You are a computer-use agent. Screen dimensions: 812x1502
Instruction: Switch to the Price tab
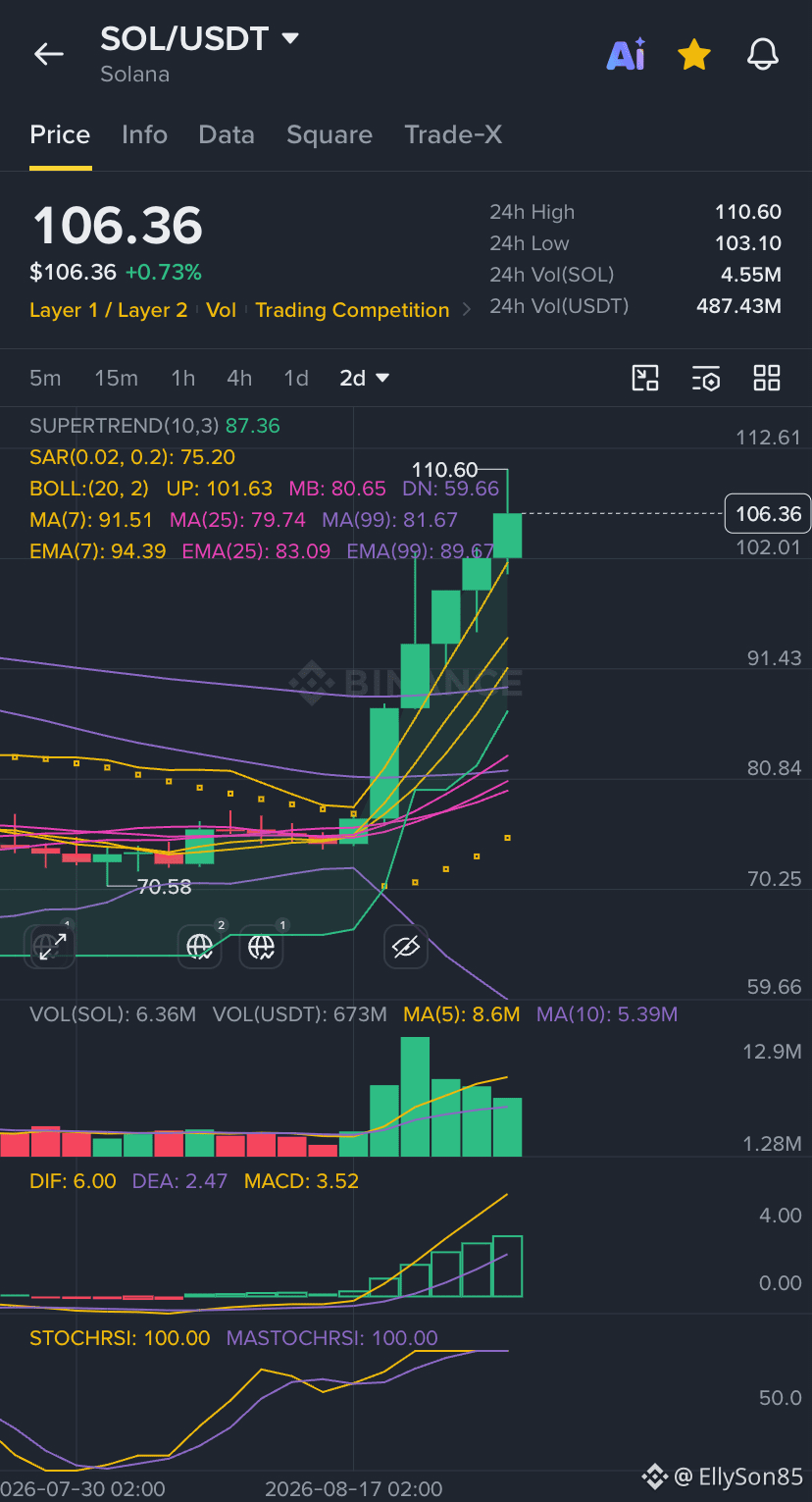coord(60,135)
